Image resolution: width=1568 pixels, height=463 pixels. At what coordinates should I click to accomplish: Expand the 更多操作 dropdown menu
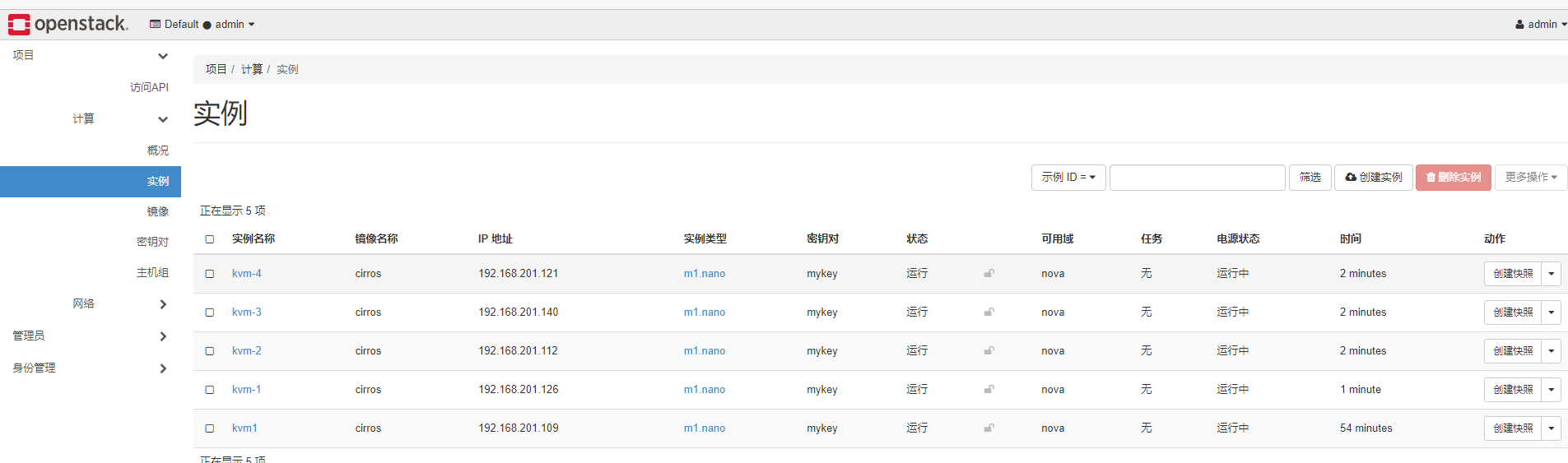pyautogui.click(x=1531, y=178)
